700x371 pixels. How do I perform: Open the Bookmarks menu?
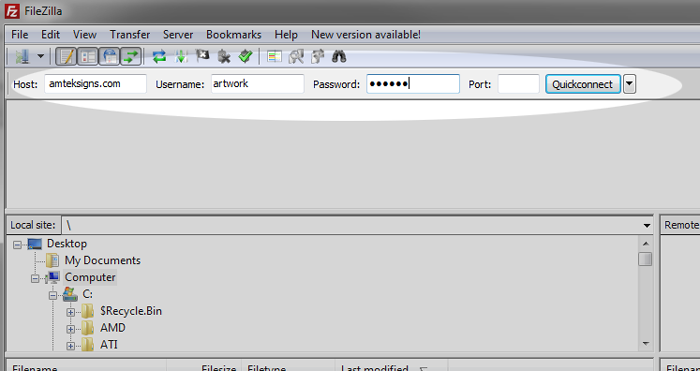click(233, 35)
